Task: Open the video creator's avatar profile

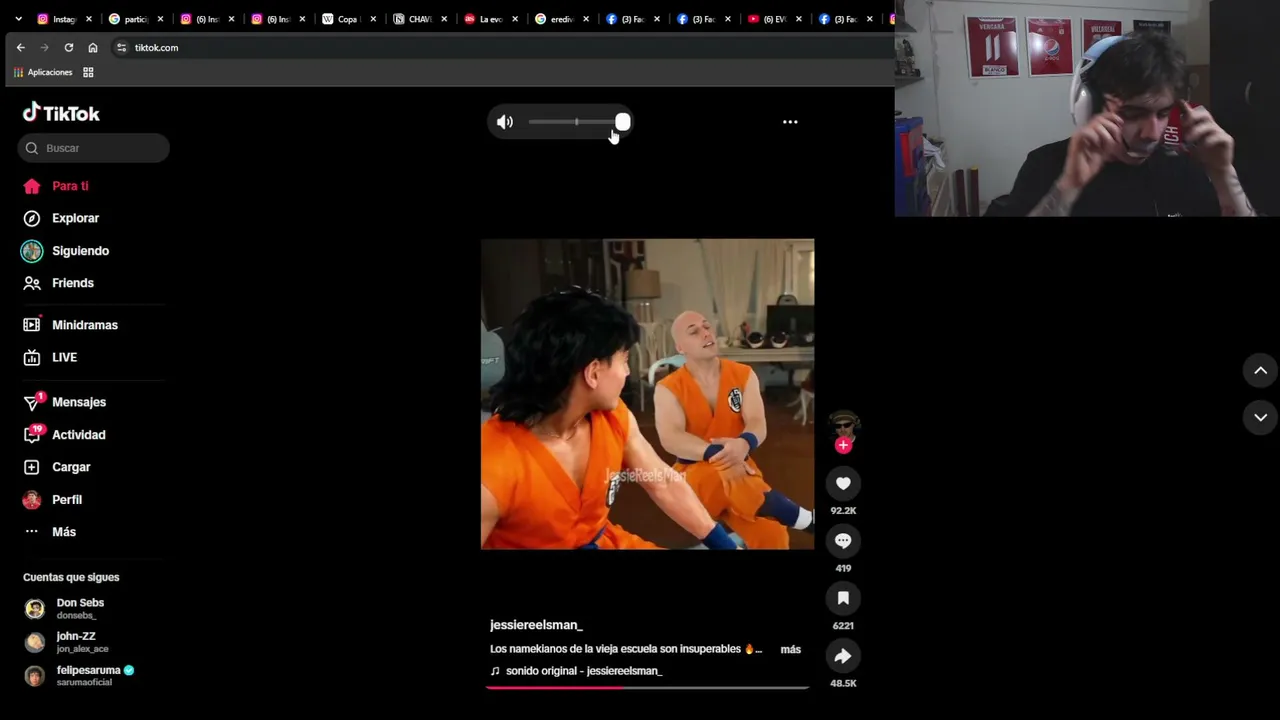Action: pyautogui.click(x=844, y=424)
